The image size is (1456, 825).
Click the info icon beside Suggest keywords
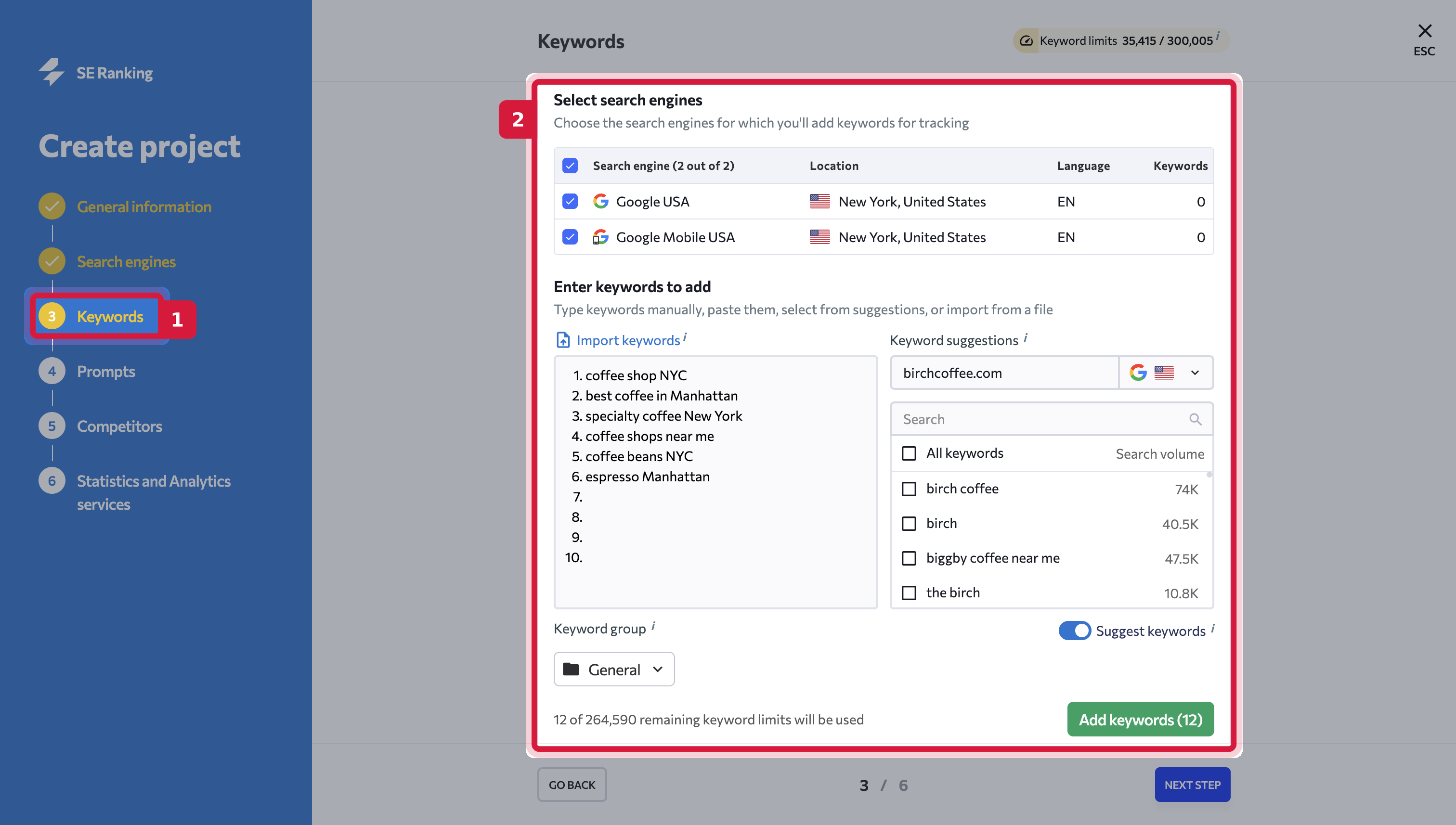pyautogui.click(x=1213, y=629)
